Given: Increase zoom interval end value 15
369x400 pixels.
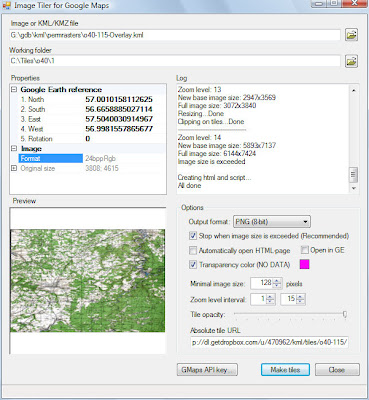Looking at the screenshot, I should tap(301, 296).
